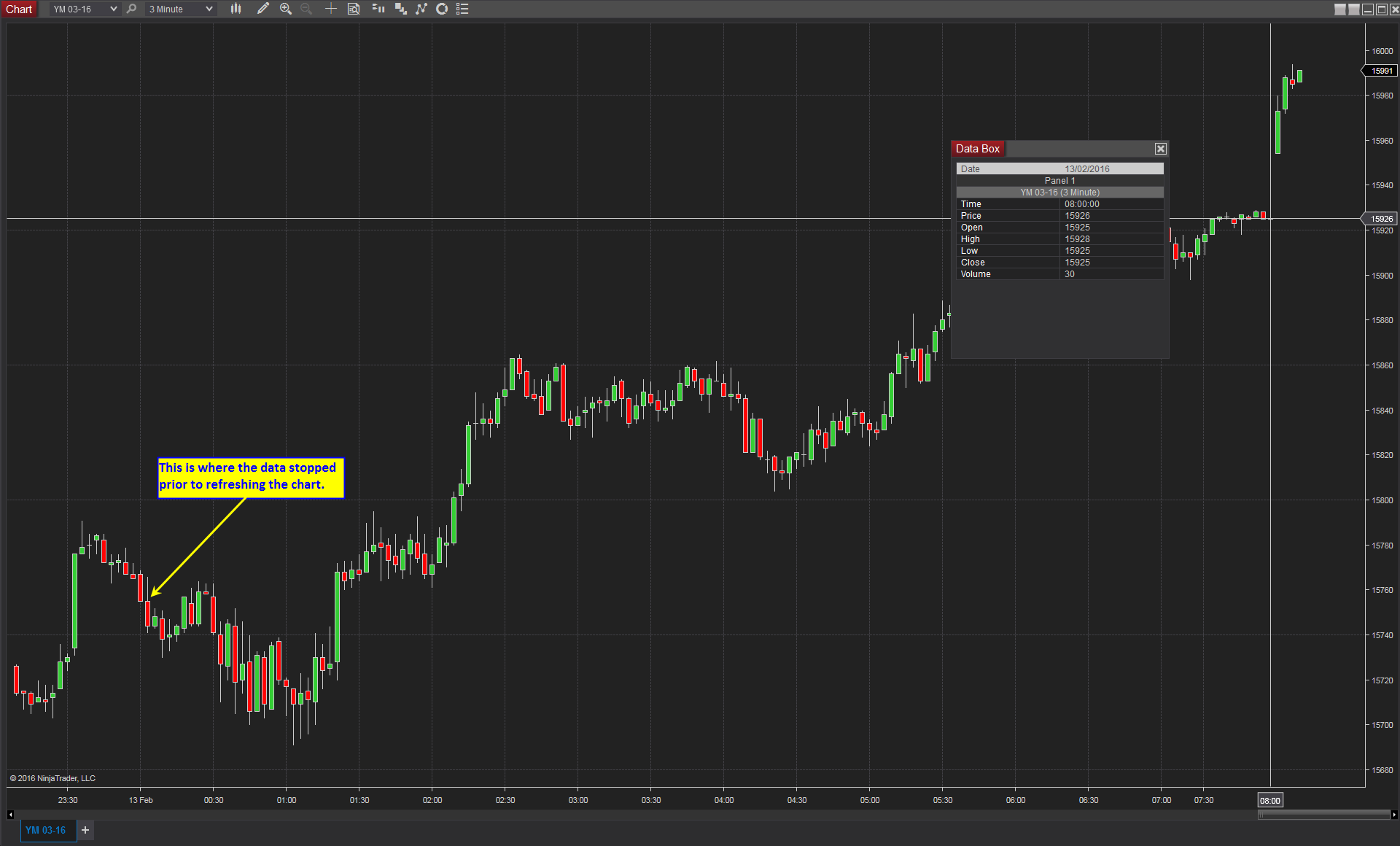Click the zoom in magnifier icon

pos(286,9)
